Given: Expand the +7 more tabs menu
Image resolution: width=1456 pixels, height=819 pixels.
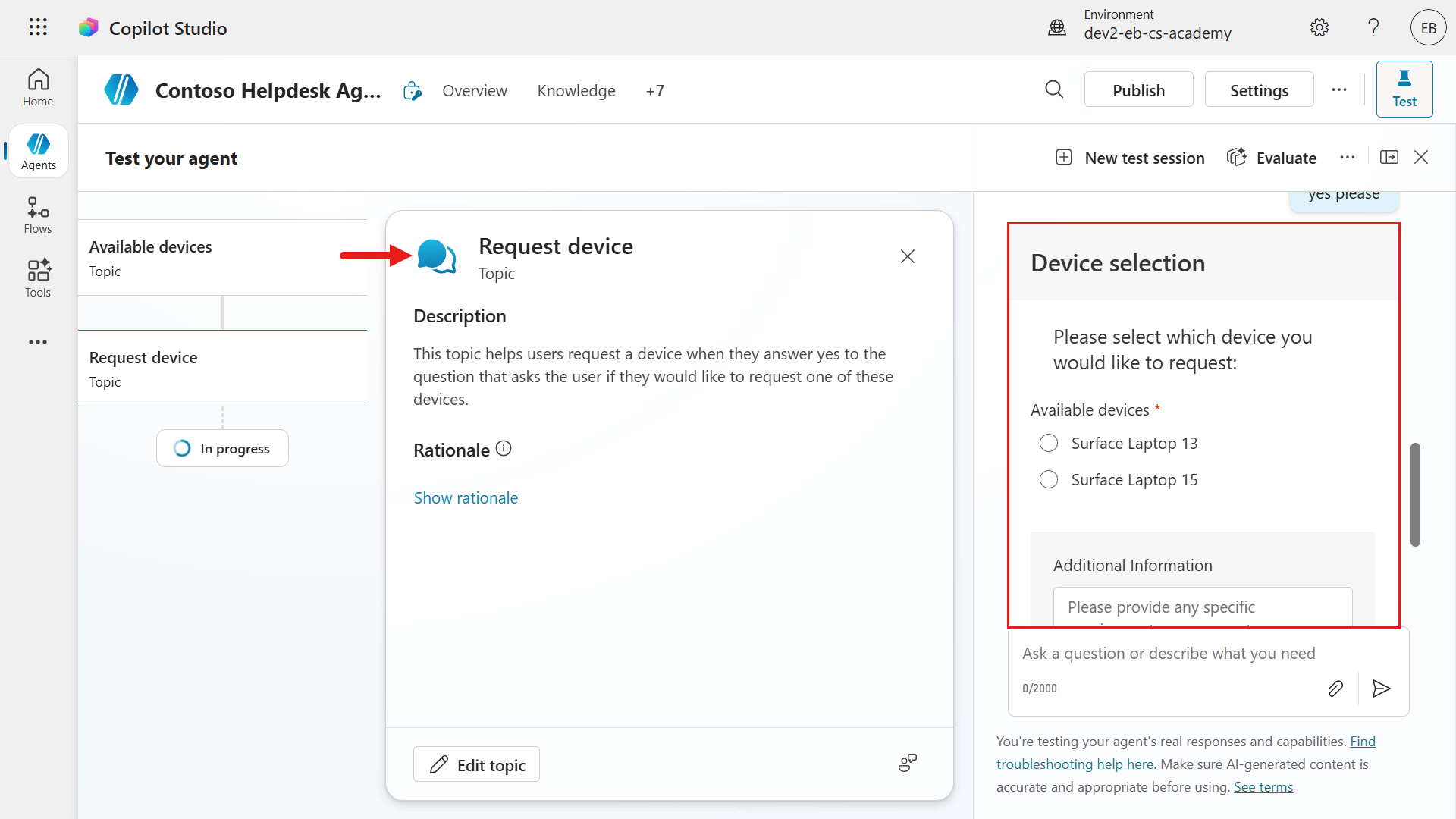Looking at the screenshot, I should point(655,90).
